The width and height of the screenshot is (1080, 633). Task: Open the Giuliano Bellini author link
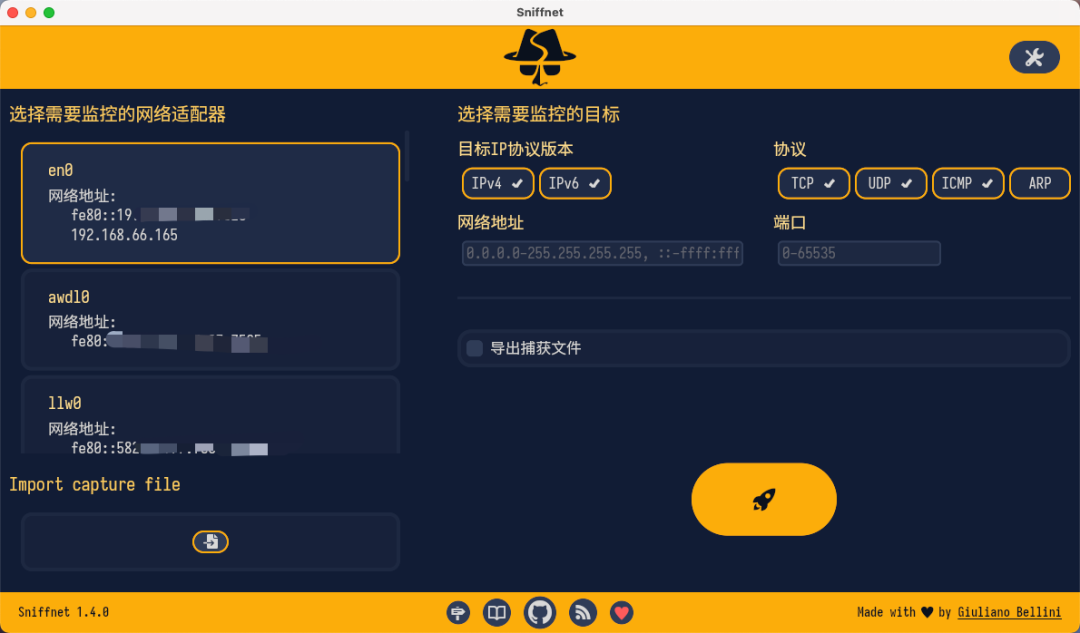pos(1009,612)
